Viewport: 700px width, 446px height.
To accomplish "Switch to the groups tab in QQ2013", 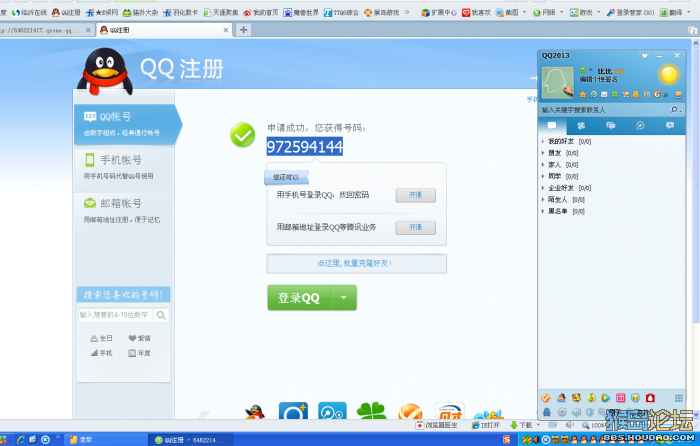I will [x=610, y=126].
